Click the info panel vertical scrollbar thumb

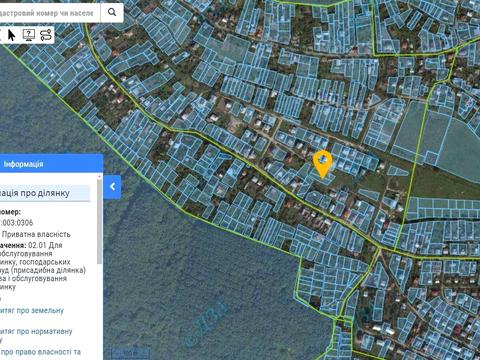99,222
